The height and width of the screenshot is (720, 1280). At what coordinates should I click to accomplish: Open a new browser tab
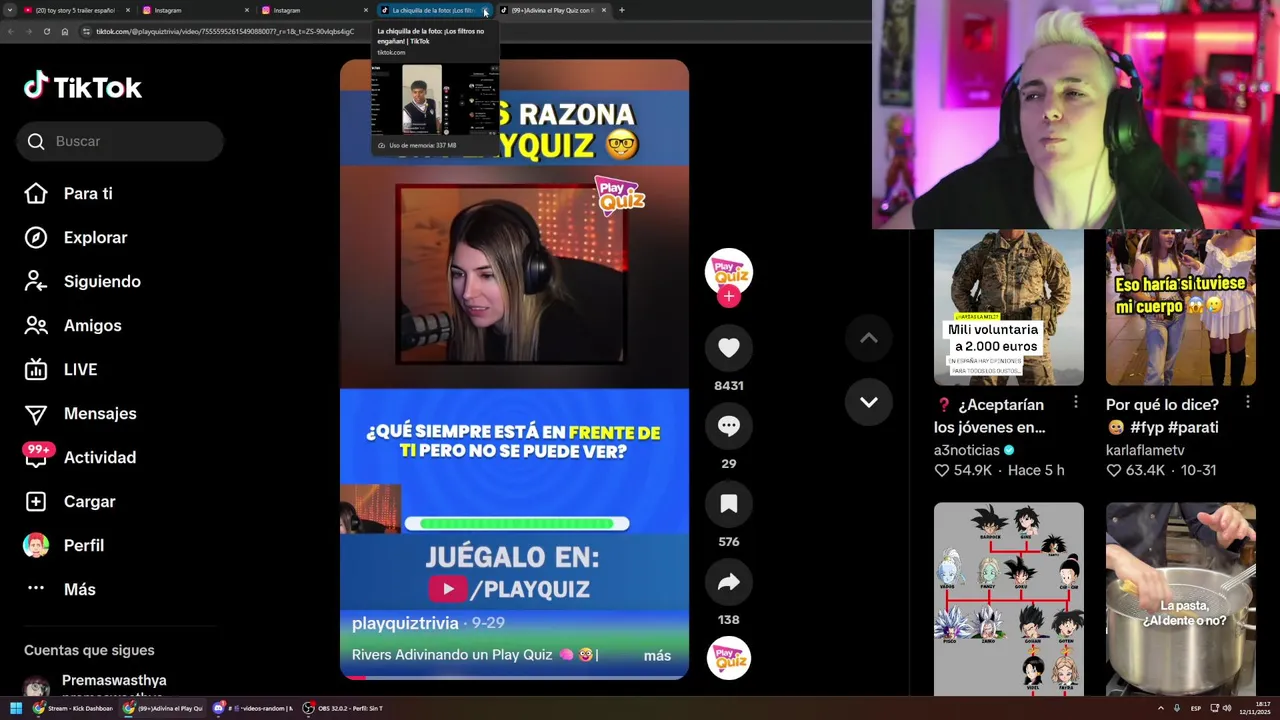[x=621, y=10]
